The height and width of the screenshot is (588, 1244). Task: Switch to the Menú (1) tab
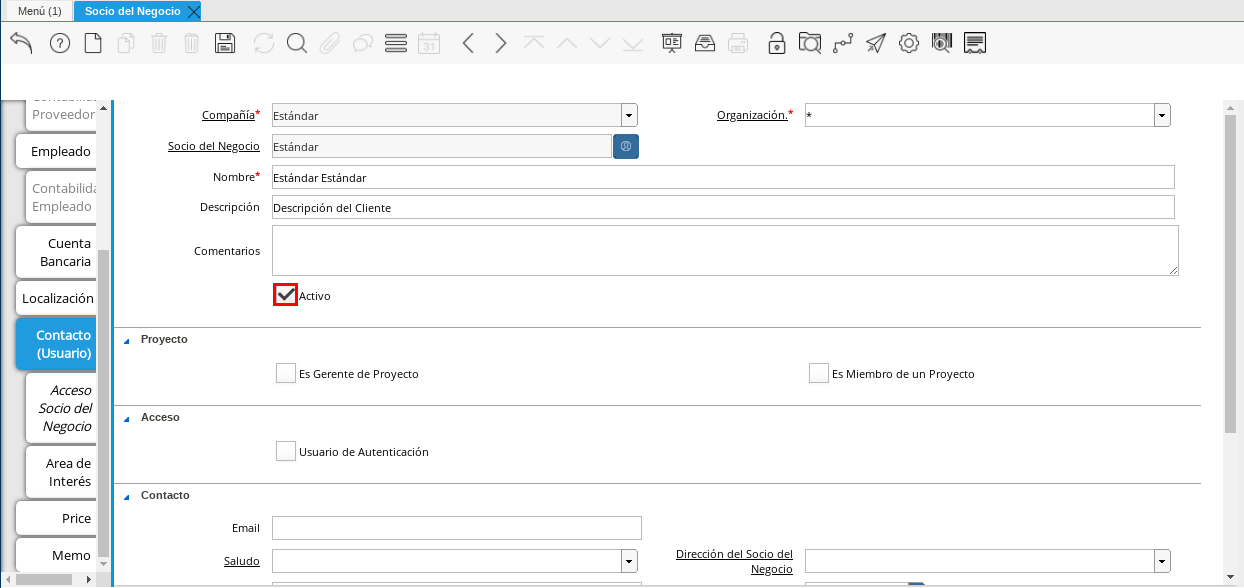[39, 11]
